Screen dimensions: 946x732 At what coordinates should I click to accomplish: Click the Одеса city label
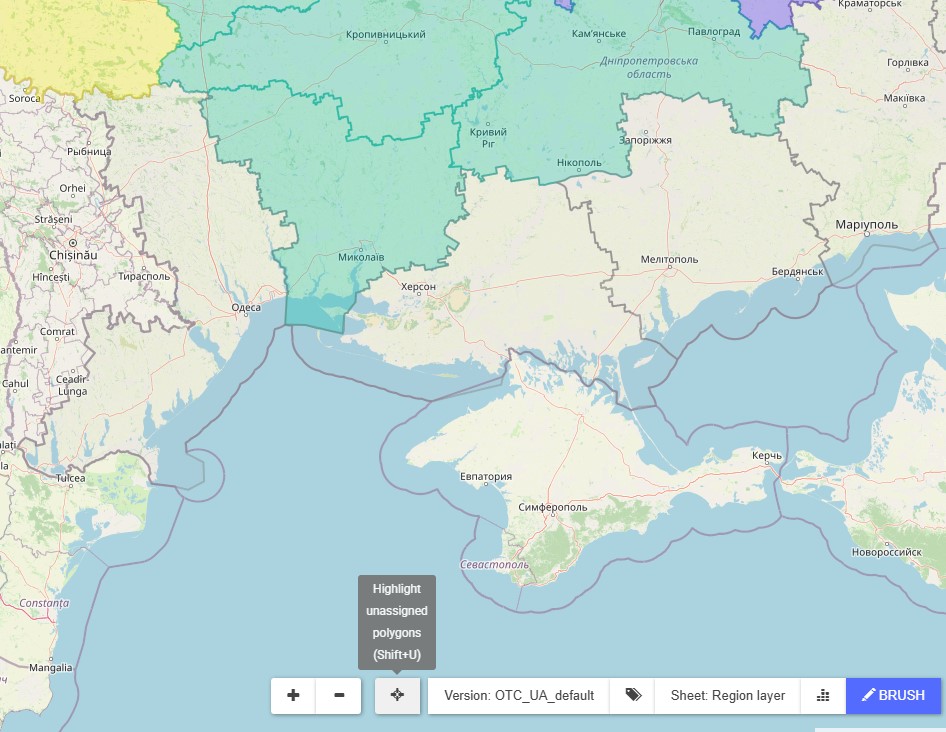coord(245,308)
